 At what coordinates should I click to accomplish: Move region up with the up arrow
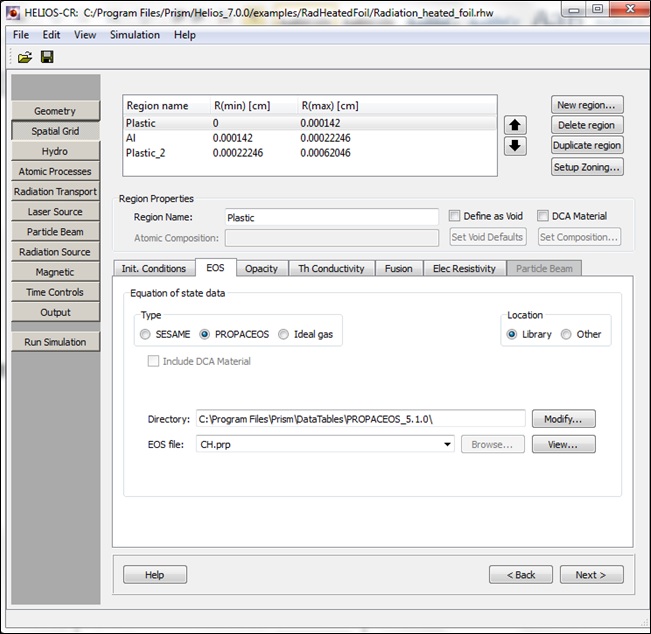[514, 126]
